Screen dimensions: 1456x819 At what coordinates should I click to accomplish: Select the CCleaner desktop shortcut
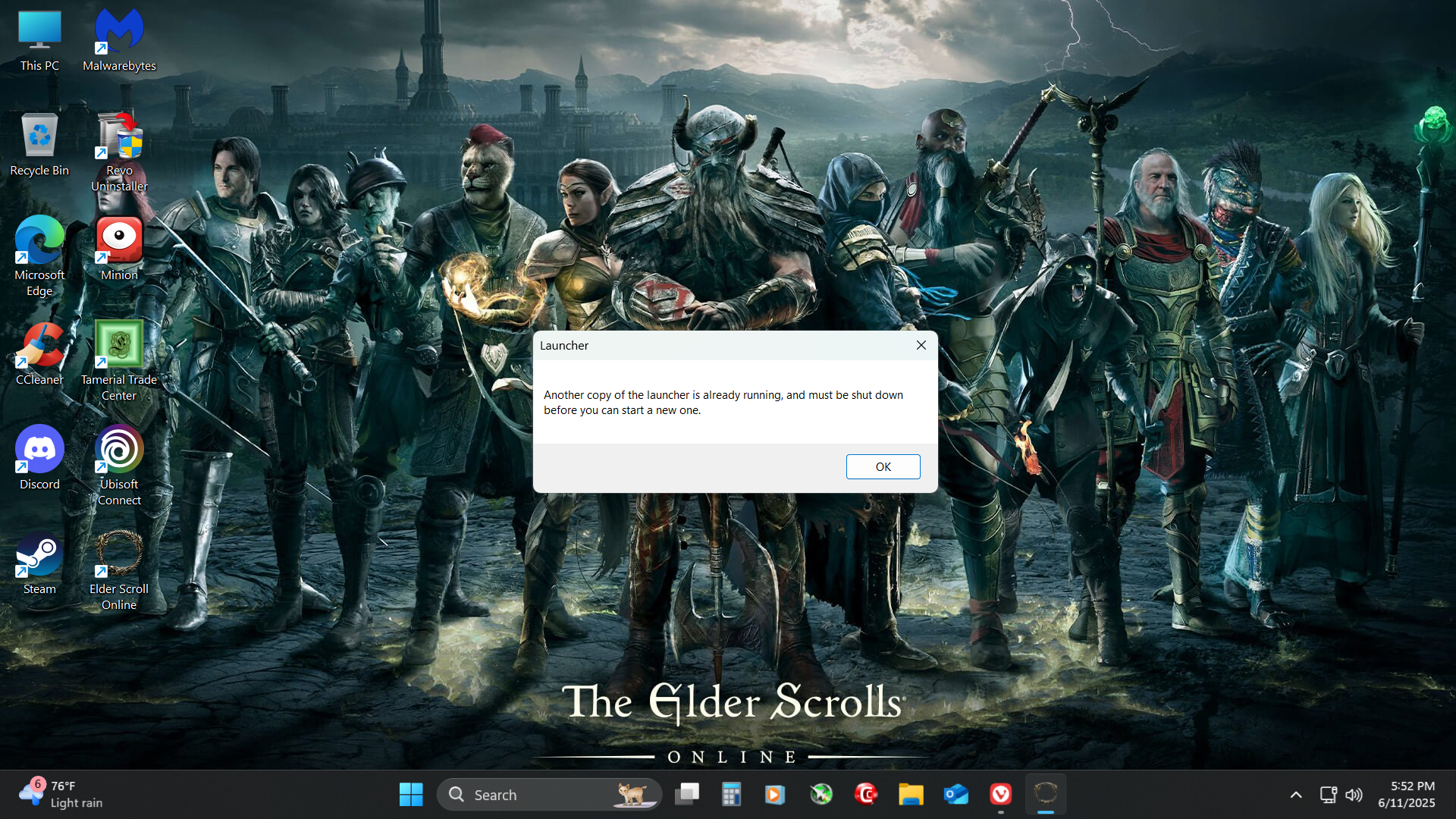point(39,354)
